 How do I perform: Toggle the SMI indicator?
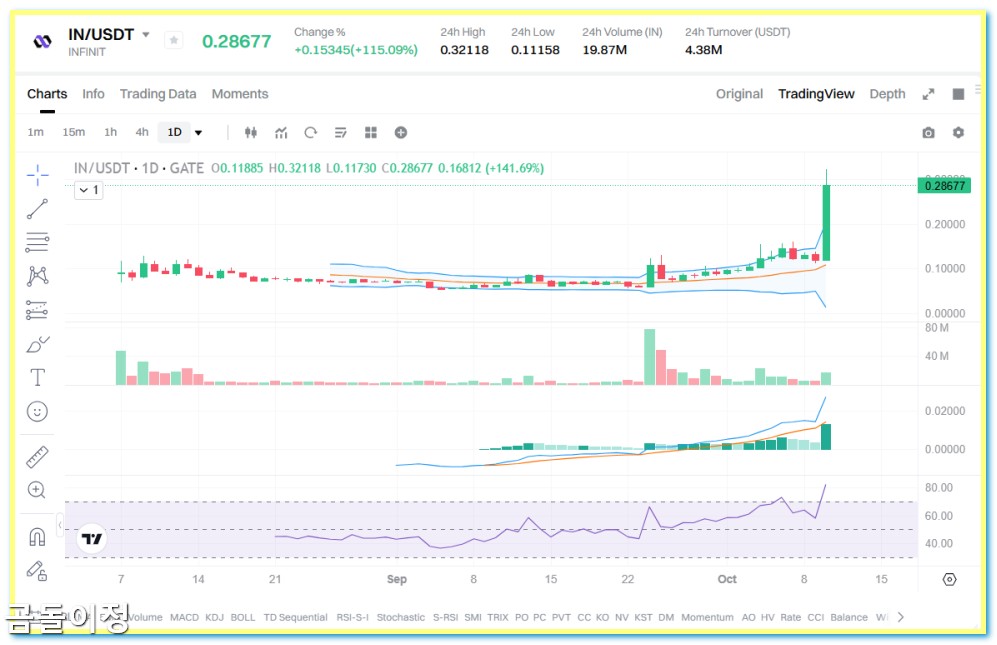(x=472, y=617)
